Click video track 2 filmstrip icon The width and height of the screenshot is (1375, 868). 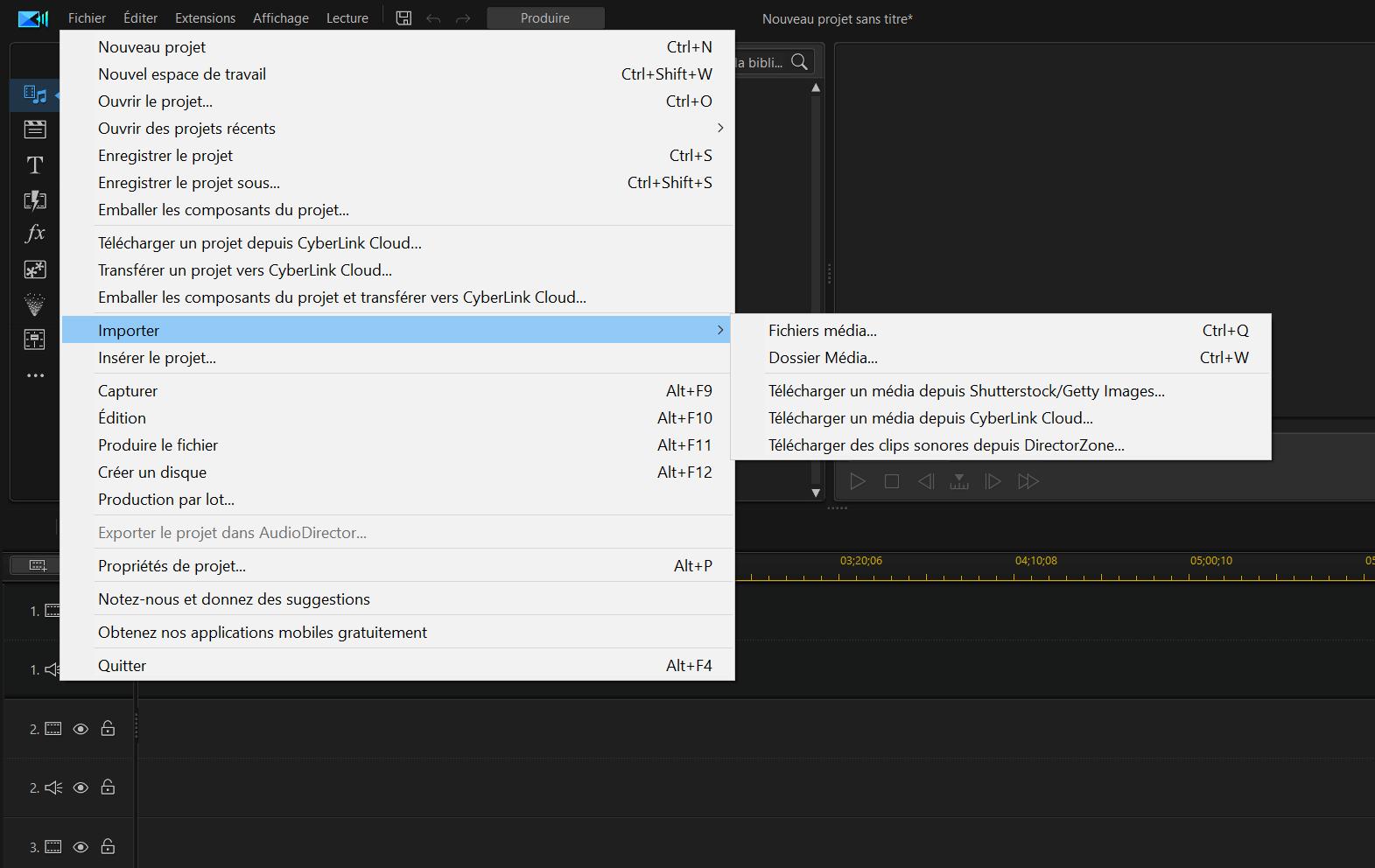(x=53, y=729)
